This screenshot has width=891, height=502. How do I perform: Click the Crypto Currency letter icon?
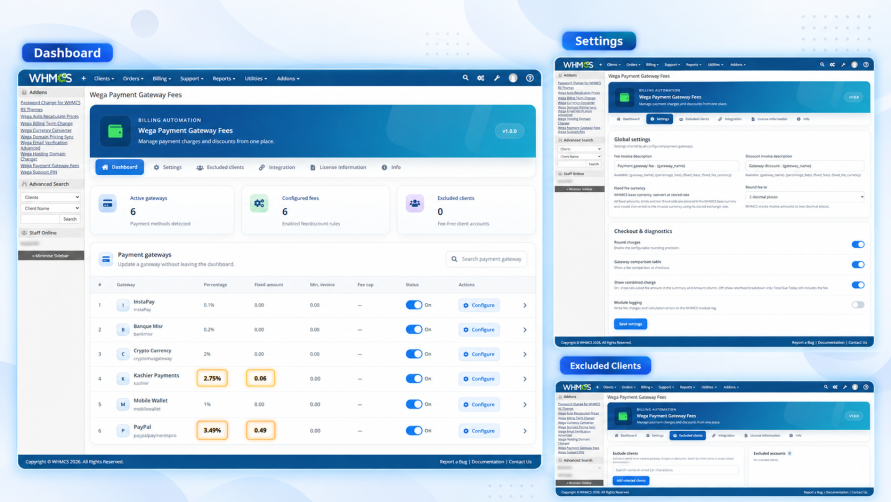[x=123, y=354]
